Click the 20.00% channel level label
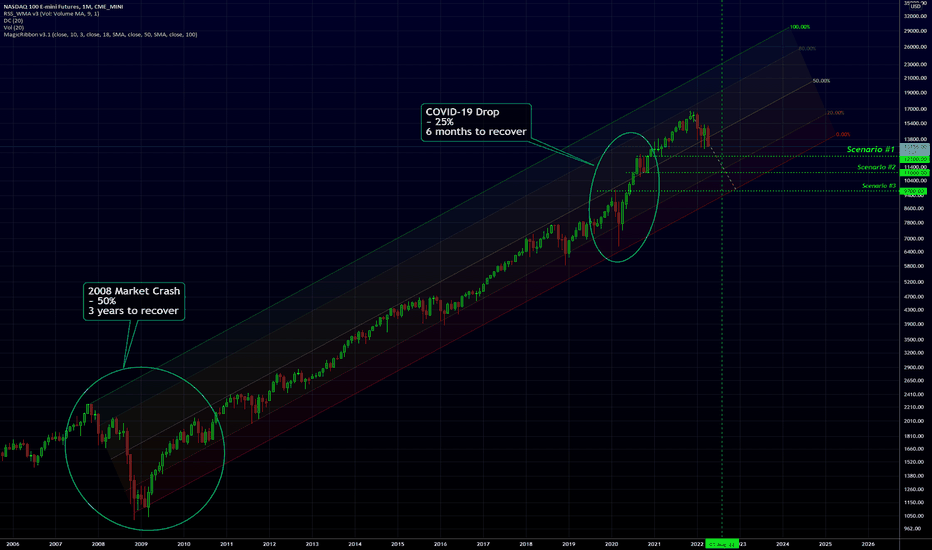The width and height of the screenshot is (932, 550). (x=835, y=113)
